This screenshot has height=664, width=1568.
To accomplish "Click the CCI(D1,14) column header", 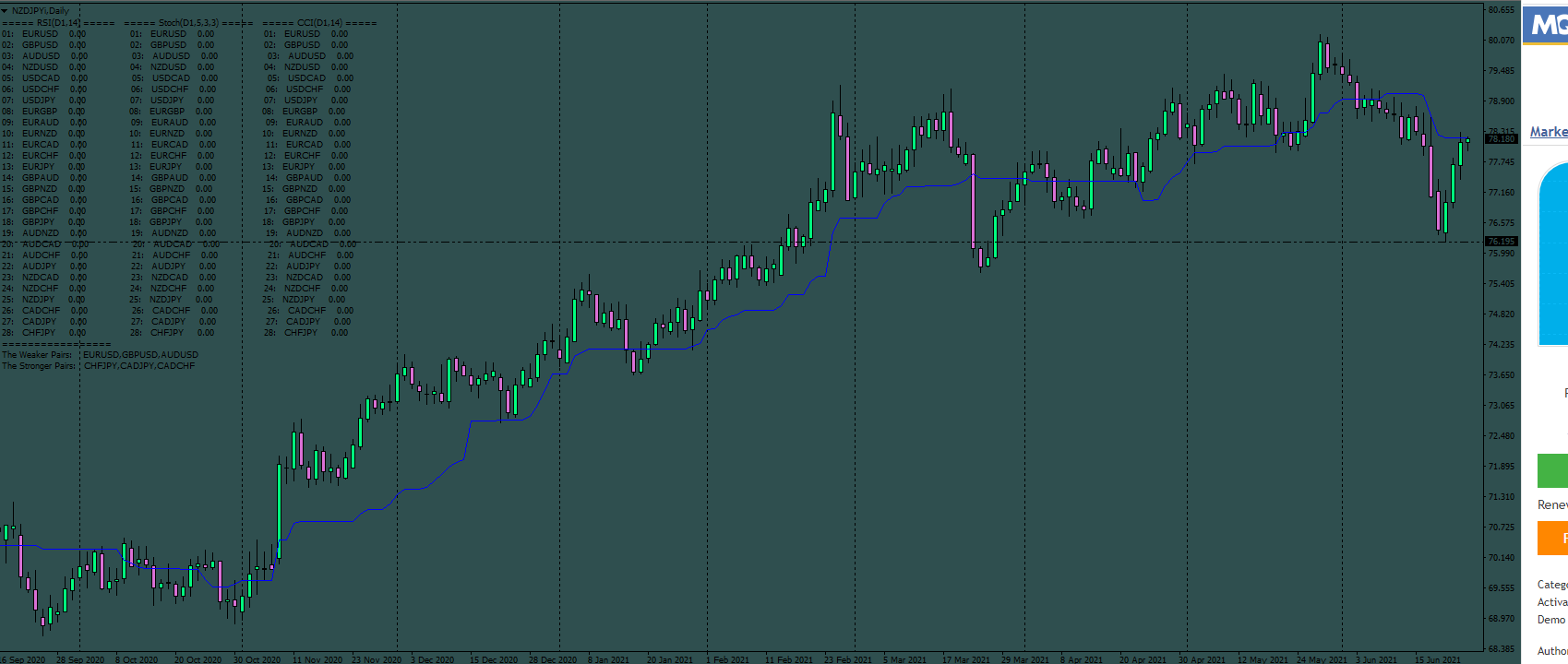I will coord(319,22).
